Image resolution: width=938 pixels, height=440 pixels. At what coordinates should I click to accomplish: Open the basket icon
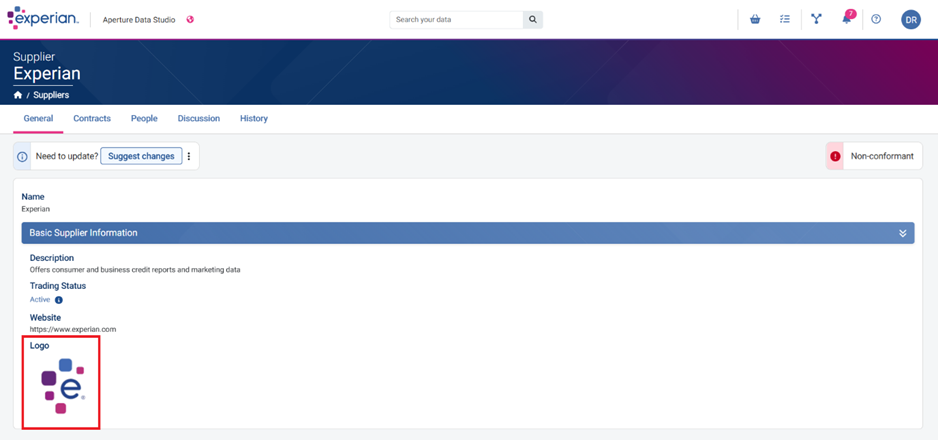[755, 19]
